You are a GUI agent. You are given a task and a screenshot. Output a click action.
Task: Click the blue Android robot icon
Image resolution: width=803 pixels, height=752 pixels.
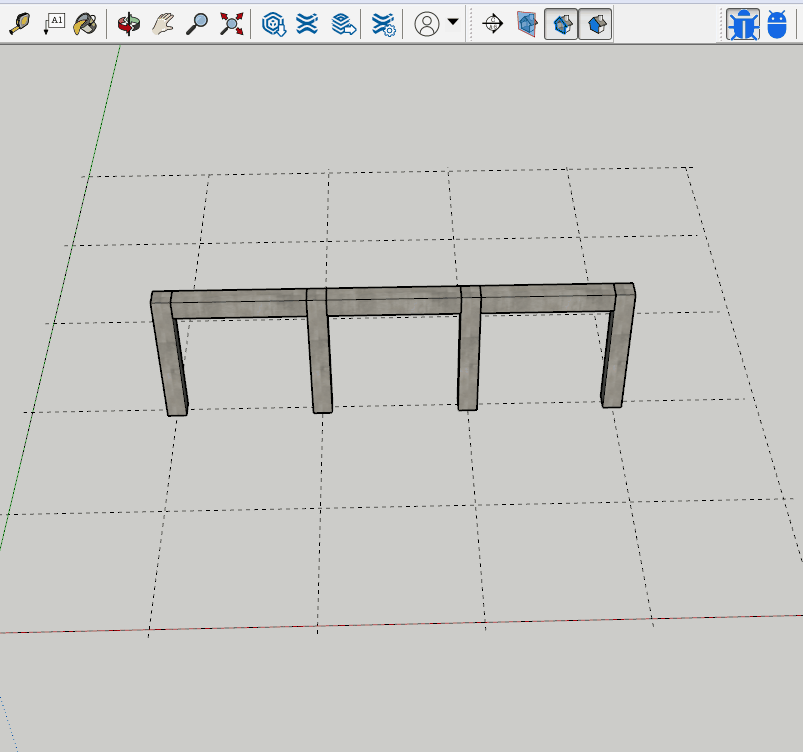[777, 24]
